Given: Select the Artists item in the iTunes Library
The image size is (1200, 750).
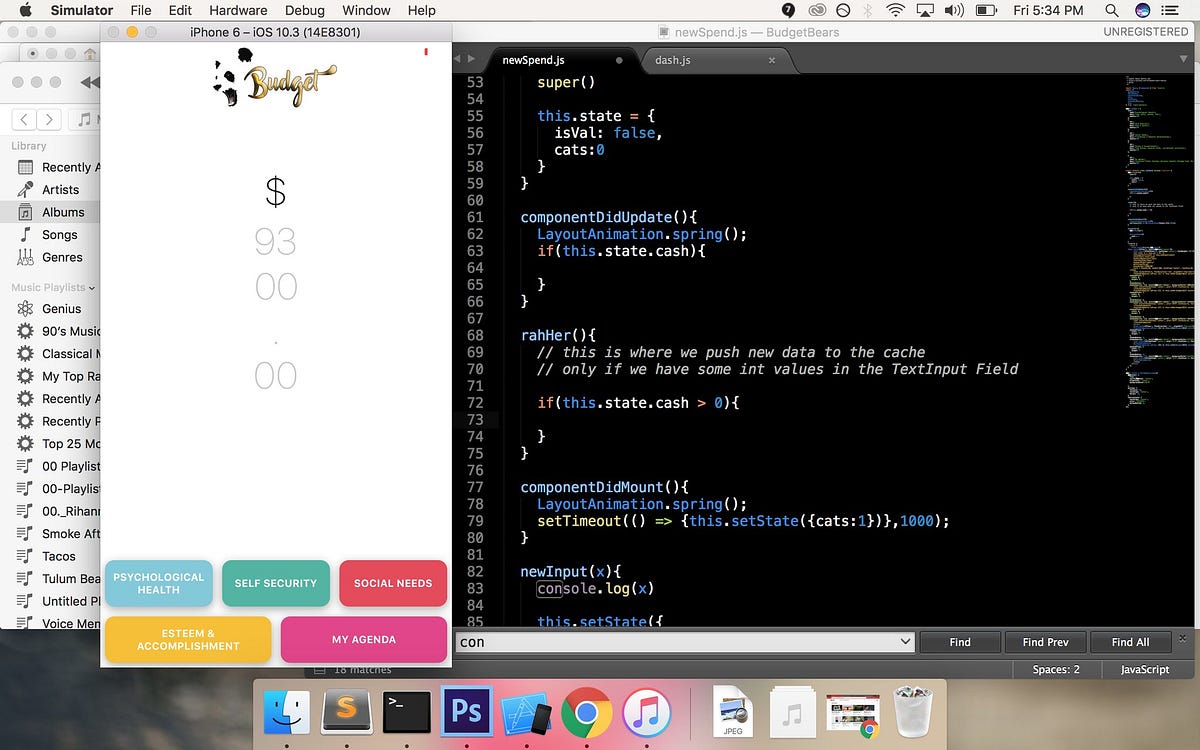Looking at the screenshot, I should pyautogui.click(x=62, y=189).
